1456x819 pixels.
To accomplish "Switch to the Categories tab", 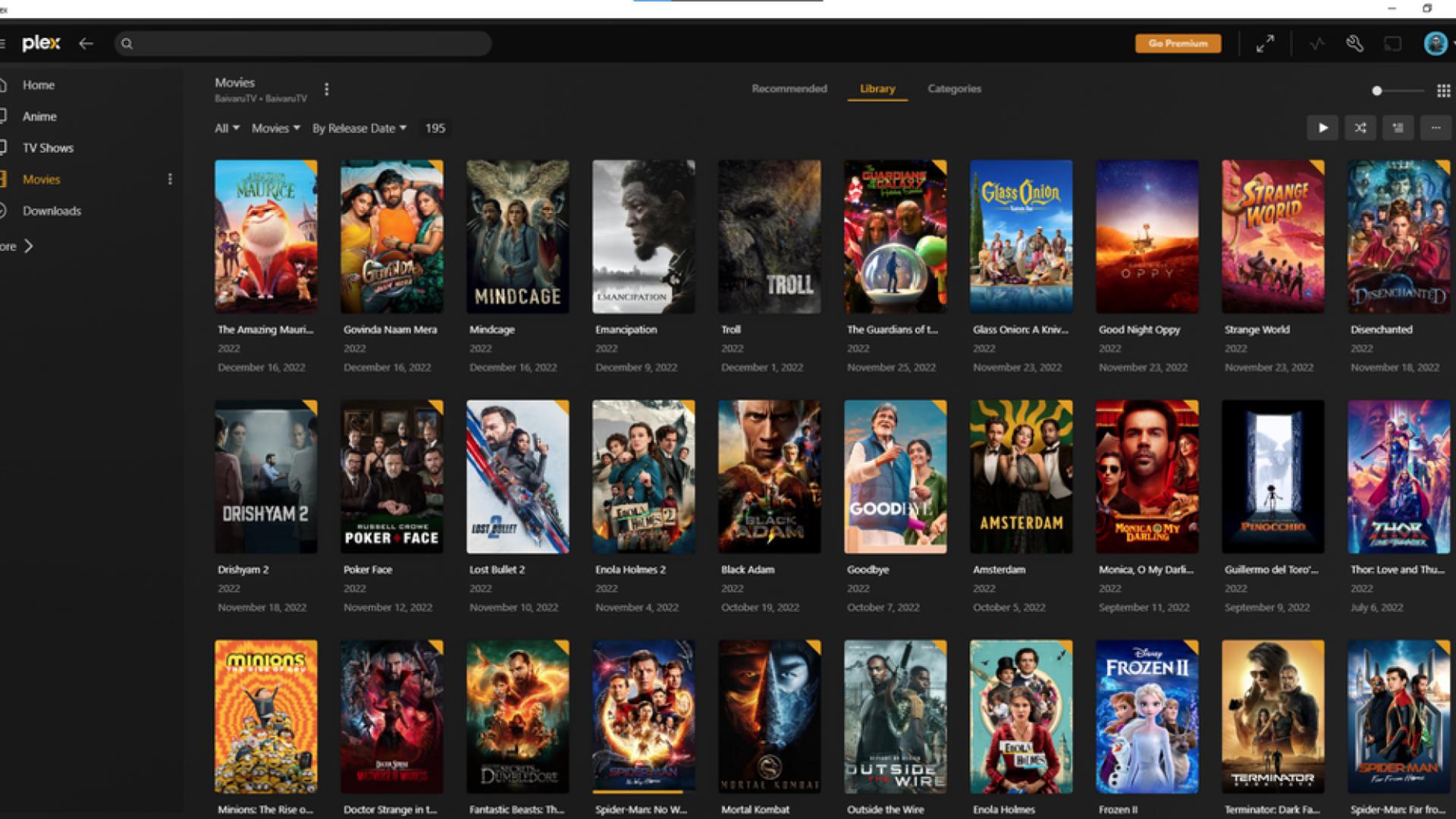I will tap(954, 89).
